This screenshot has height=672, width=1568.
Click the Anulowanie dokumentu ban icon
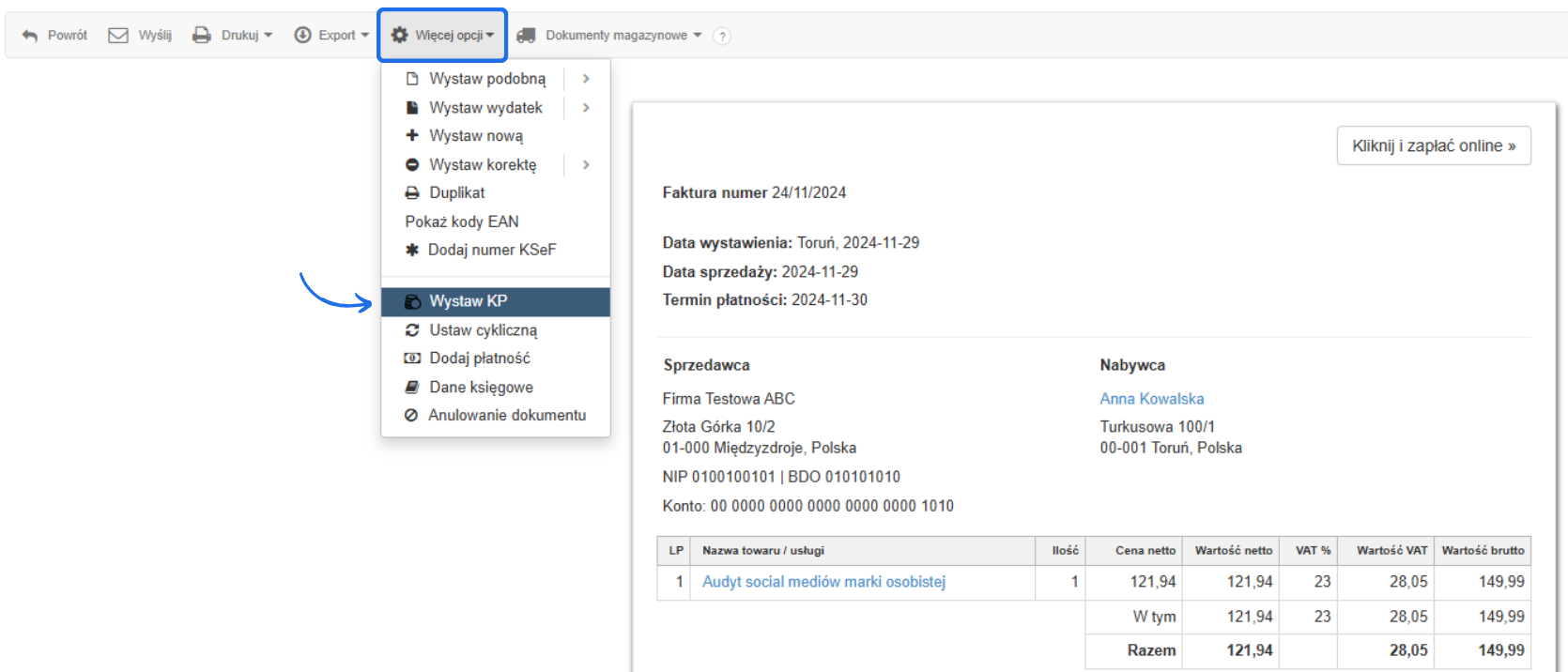click(411, 416)
